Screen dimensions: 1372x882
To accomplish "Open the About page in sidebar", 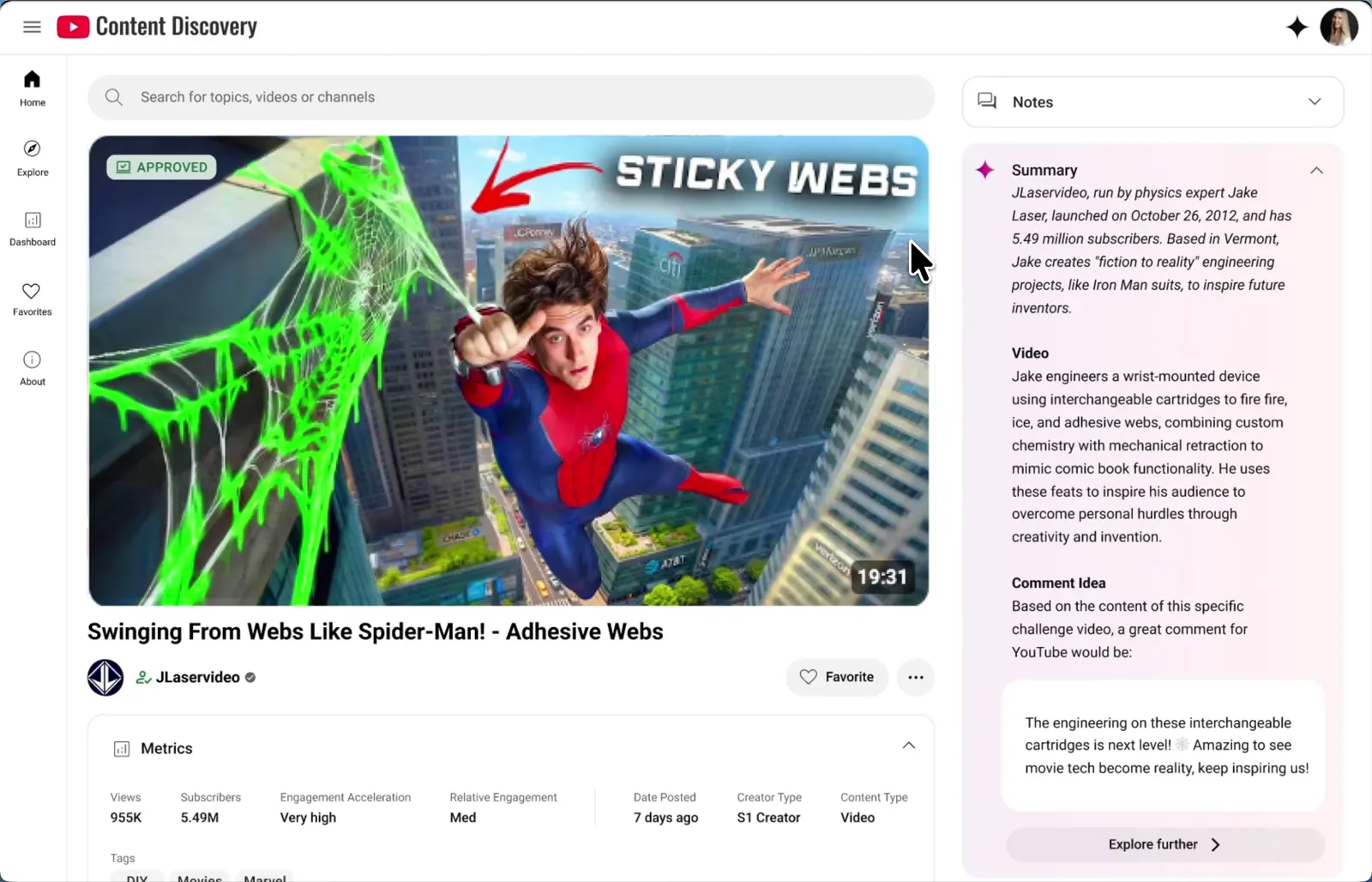I will click(x=33, y=369).
